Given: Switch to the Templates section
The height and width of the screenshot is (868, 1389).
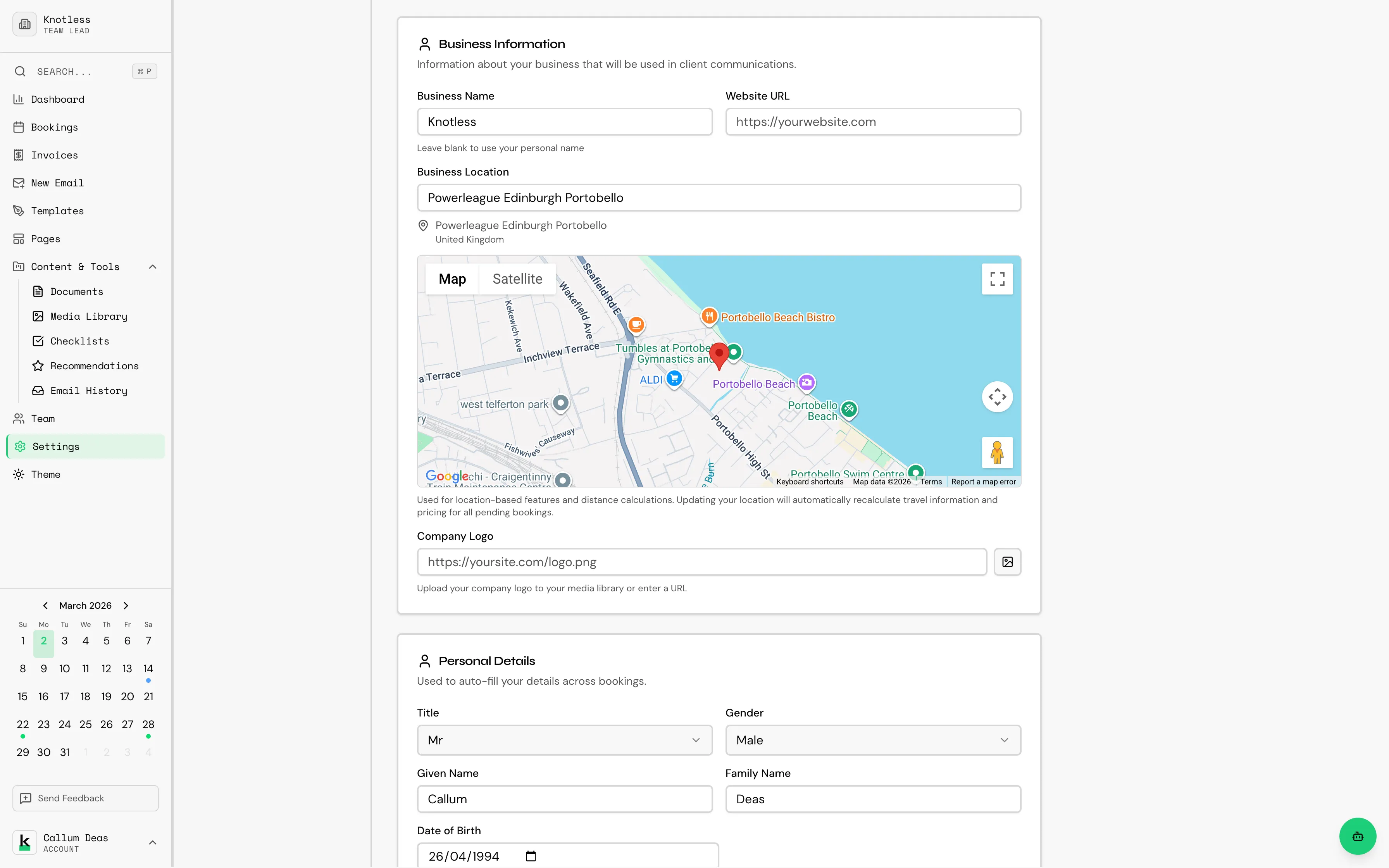Looking at the screenshot, I should [57, 210].
